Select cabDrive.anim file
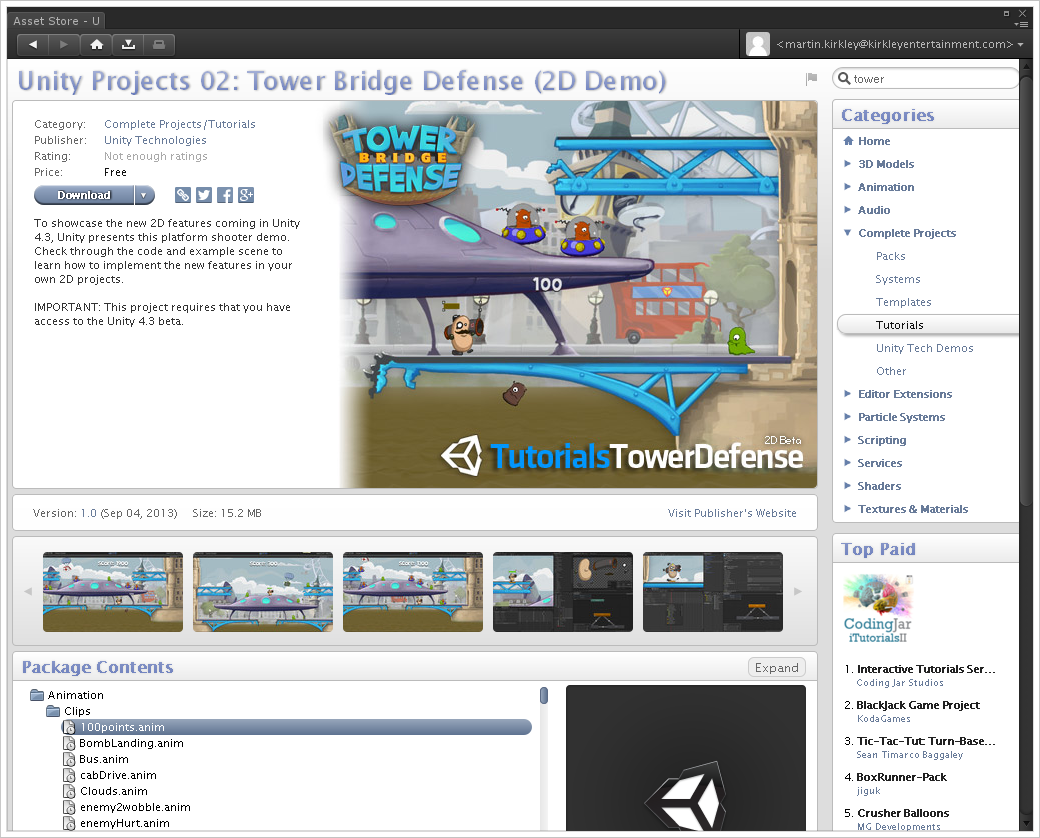 [118, 775]
